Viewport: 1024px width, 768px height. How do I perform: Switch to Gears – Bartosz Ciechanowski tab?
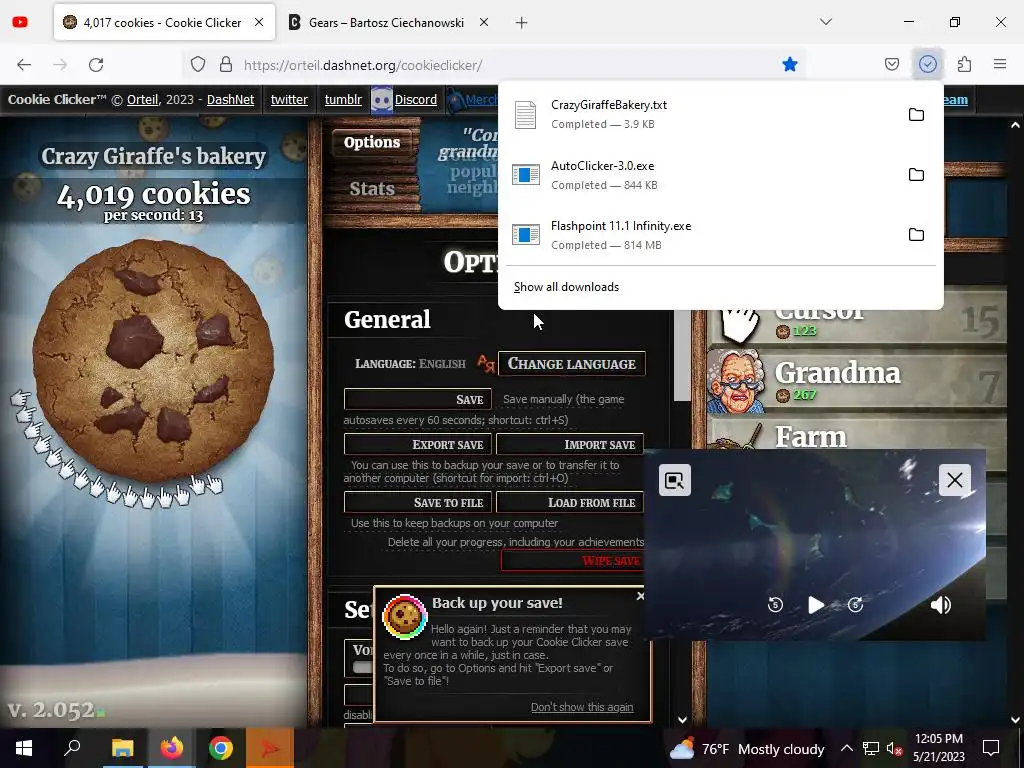tap(386, 22)
